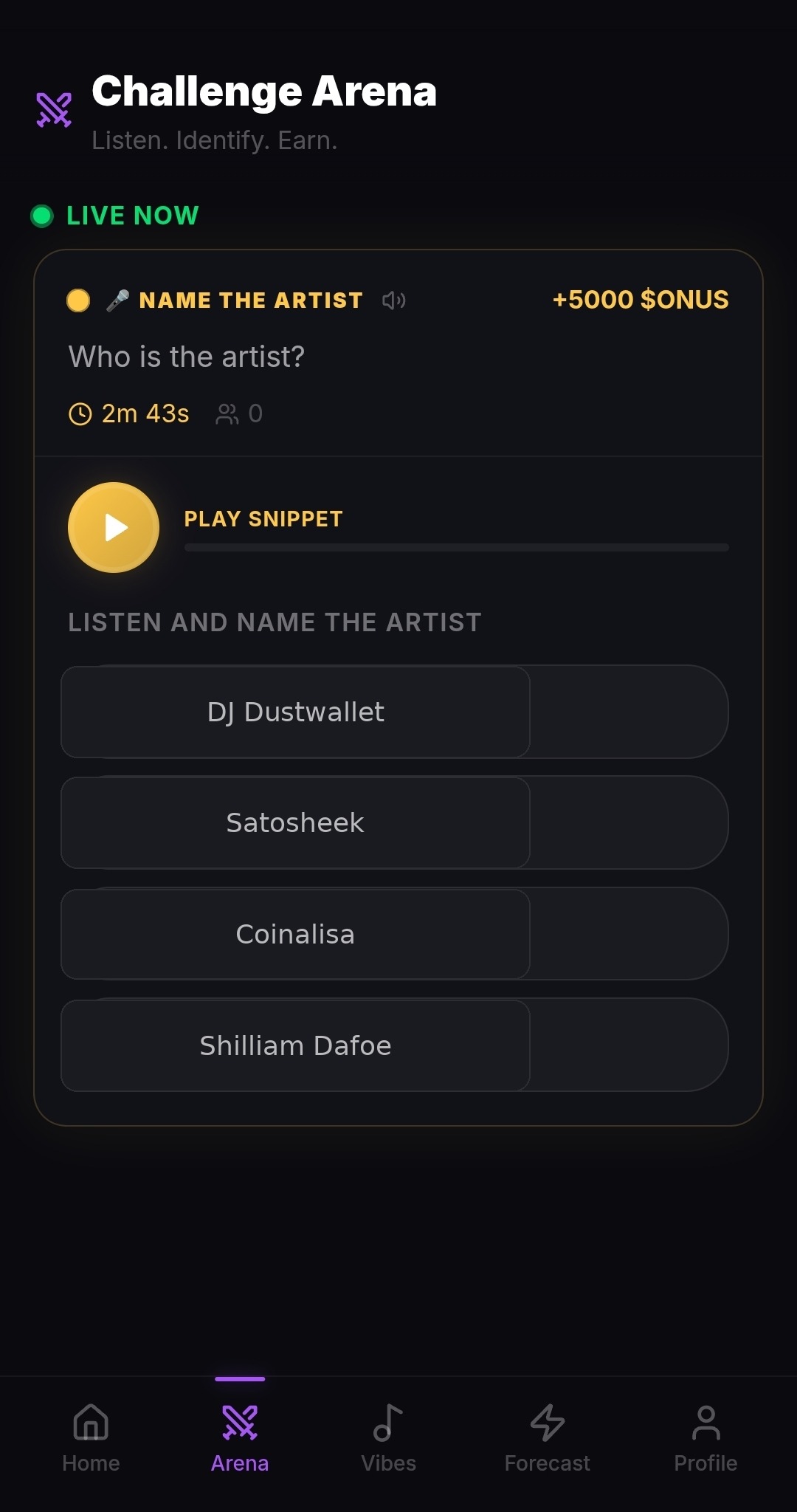Screen dimensions: 797x1512
Task: Click the microphone icon in challenge header
Action: tap(117, 300)
